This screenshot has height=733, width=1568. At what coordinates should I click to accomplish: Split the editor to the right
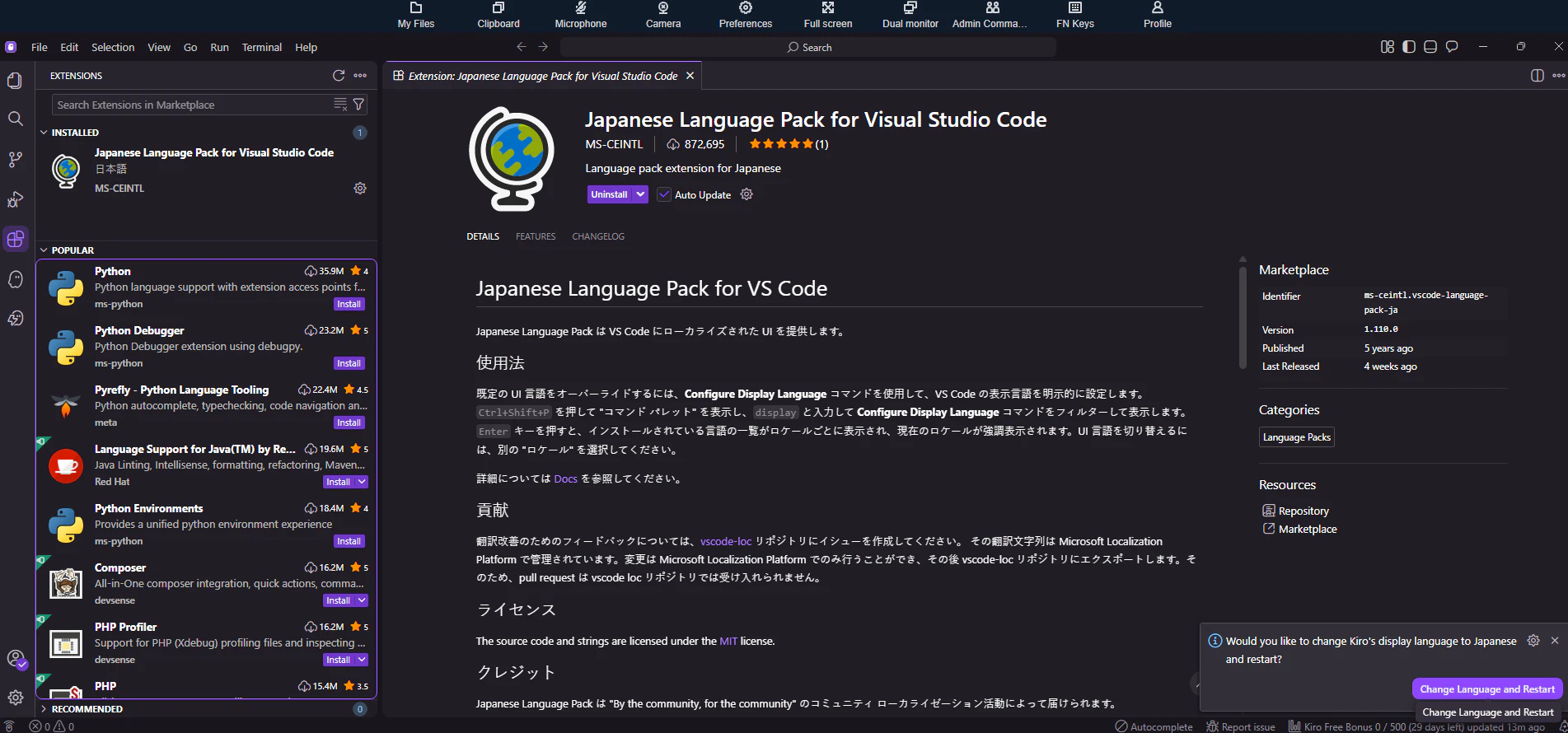click(1537, 76)
